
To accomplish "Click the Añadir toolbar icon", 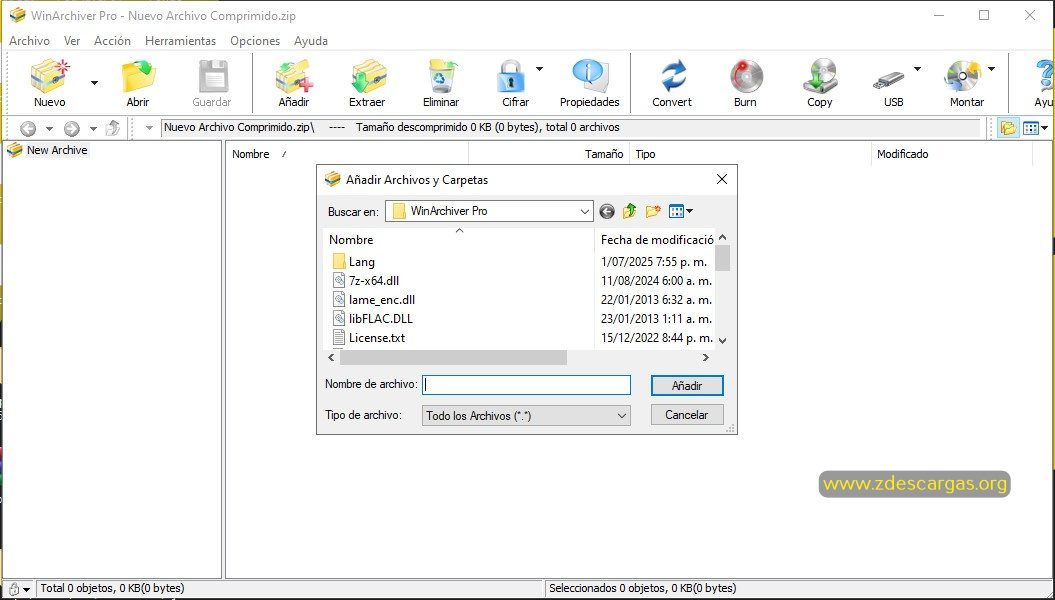I will click(x=295, y=76).
